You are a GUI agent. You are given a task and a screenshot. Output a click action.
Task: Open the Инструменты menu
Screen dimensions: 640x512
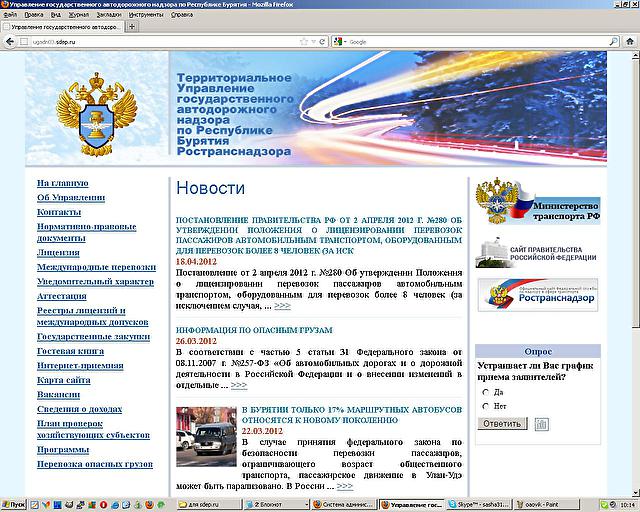[x=146, y=15]
